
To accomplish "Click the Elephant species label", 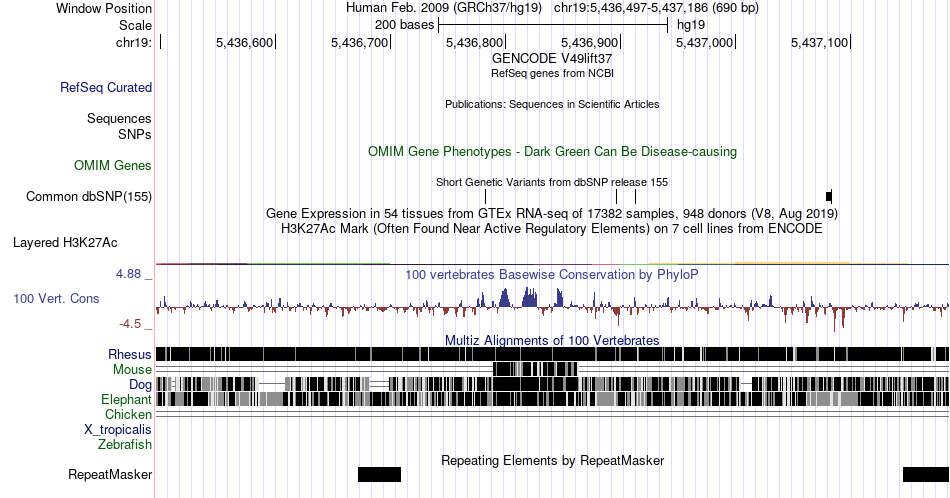I will click(127, 399).
